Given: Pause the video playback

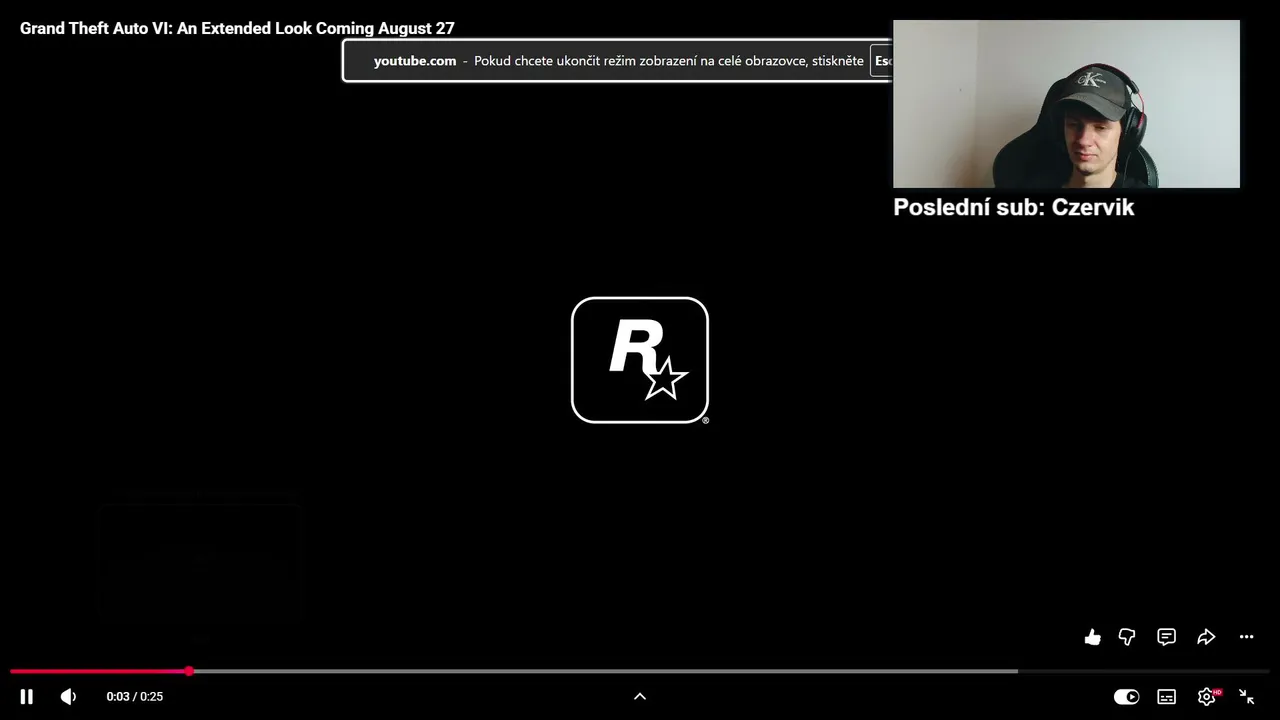Looking at the screenshot, I should coord(27,697).
